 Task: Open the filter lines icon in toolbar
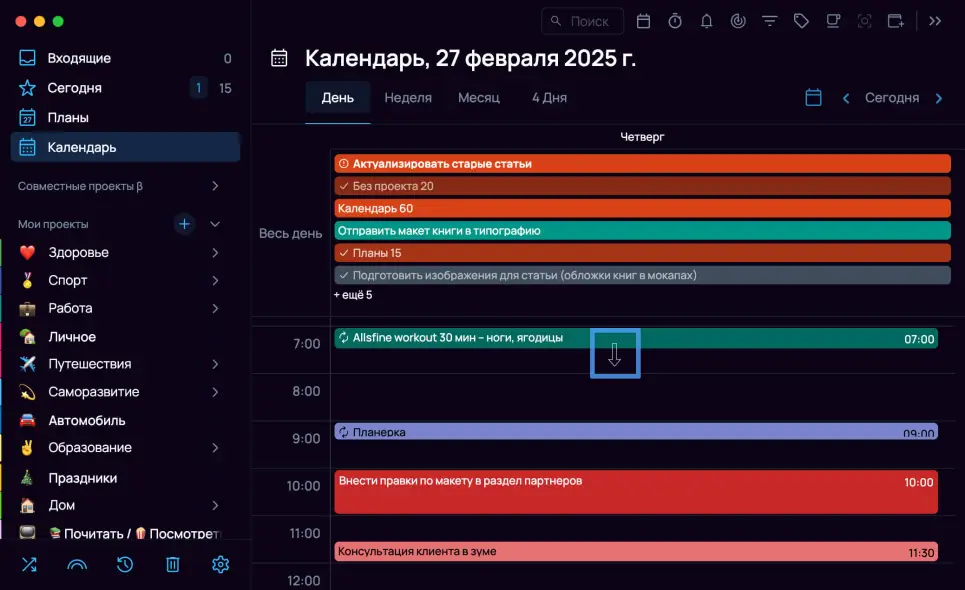pyautogui.click(x=769, y=21)
